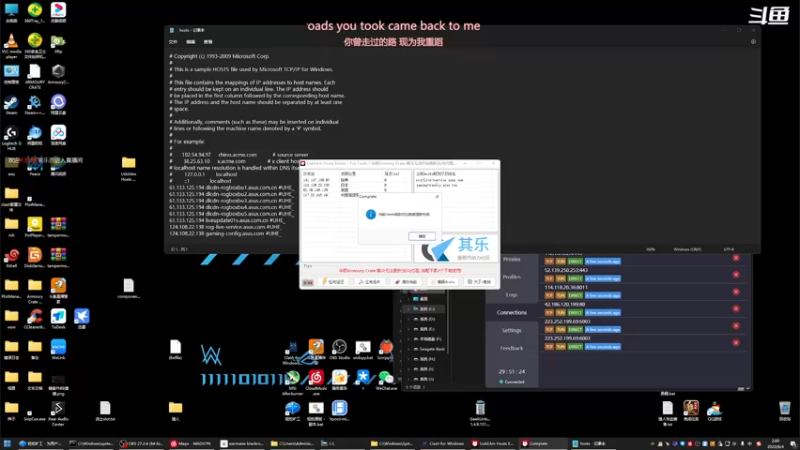The image size is (800, 450).
Task: Close the 42.186.120.199:80 connection in Clash
Action: click(736, 308)
